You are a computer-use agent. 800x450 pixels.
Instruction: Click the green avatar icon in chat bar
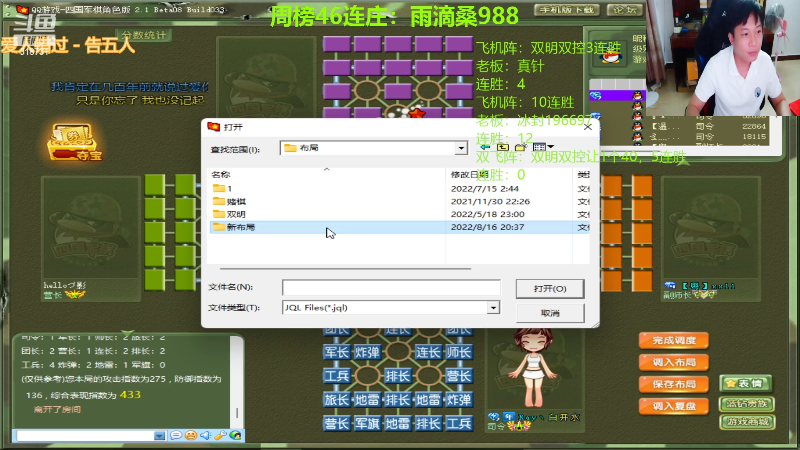pyautogui.click(x=235, y=435)
